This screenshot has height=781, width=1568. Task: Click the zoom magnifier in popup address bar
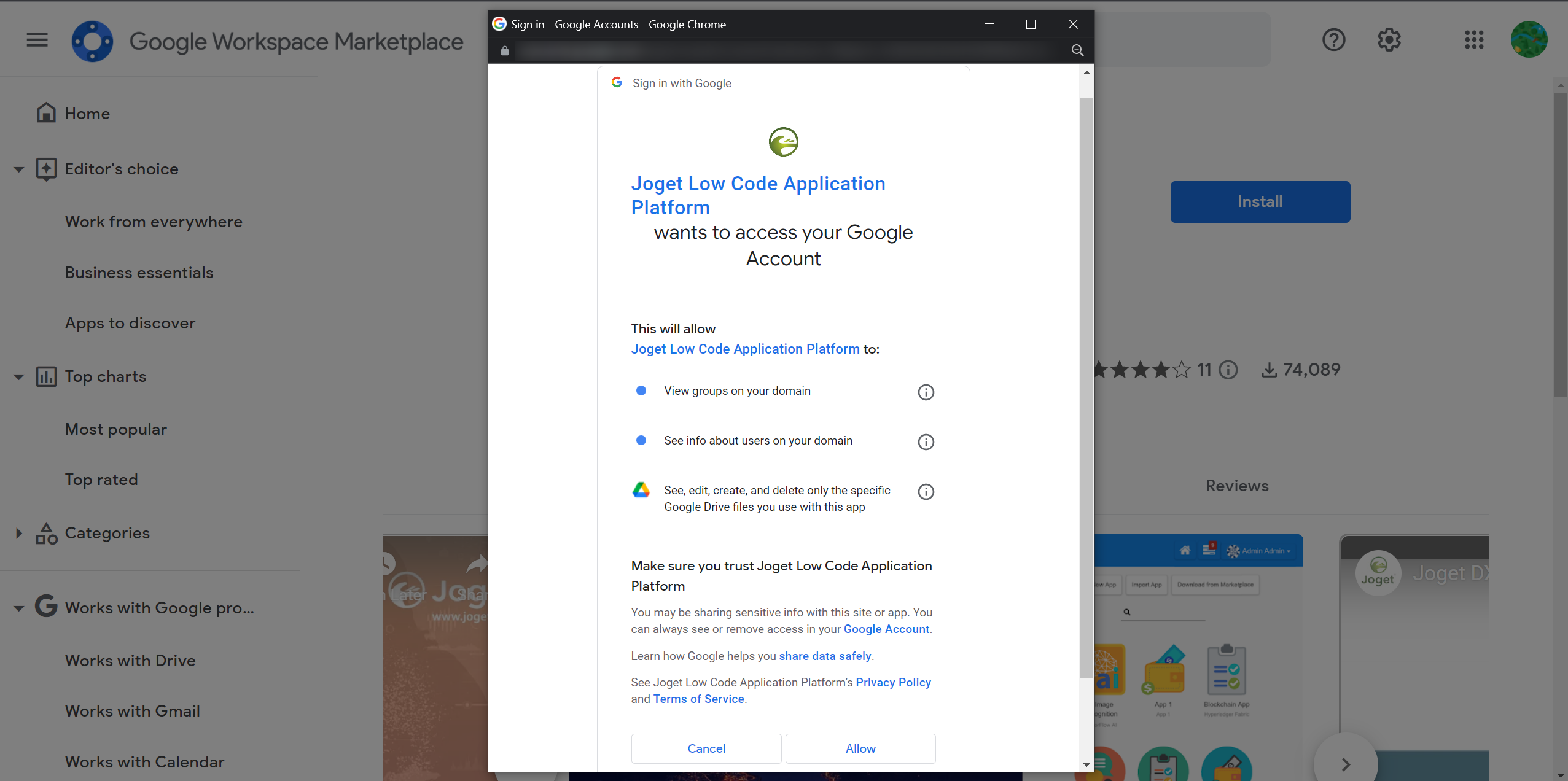tap(1077, 50)
